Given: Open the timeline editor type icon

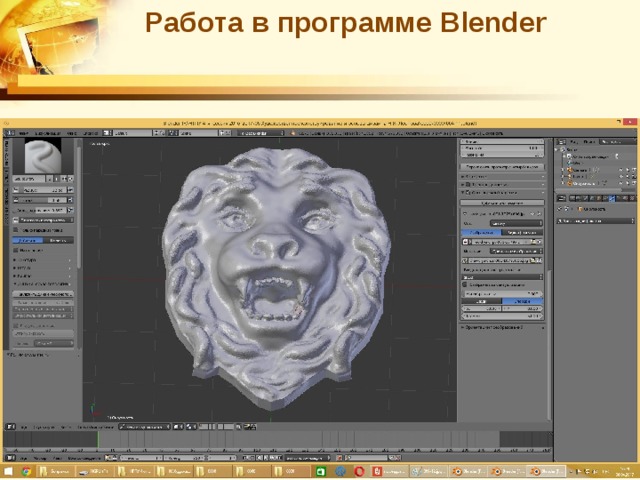Looking at the screenshot, I should pyautogui.click(x=11, y=458).
